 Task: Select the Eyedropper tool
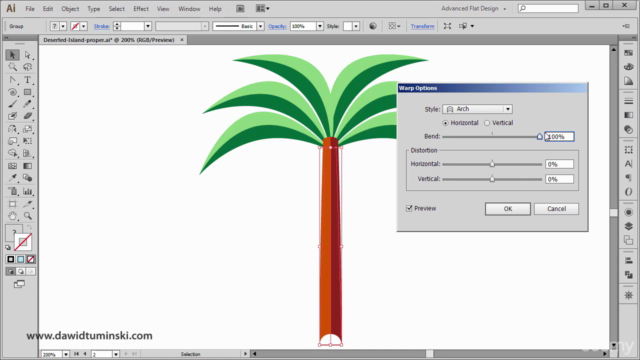coord(12,178)
